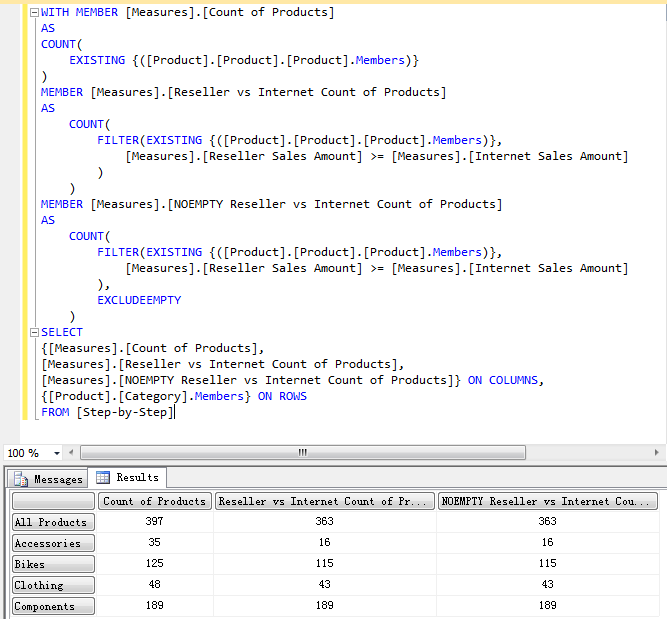Select the NOEMPTY Reseller vs Internet column header
667x619 pixels.
548,501
